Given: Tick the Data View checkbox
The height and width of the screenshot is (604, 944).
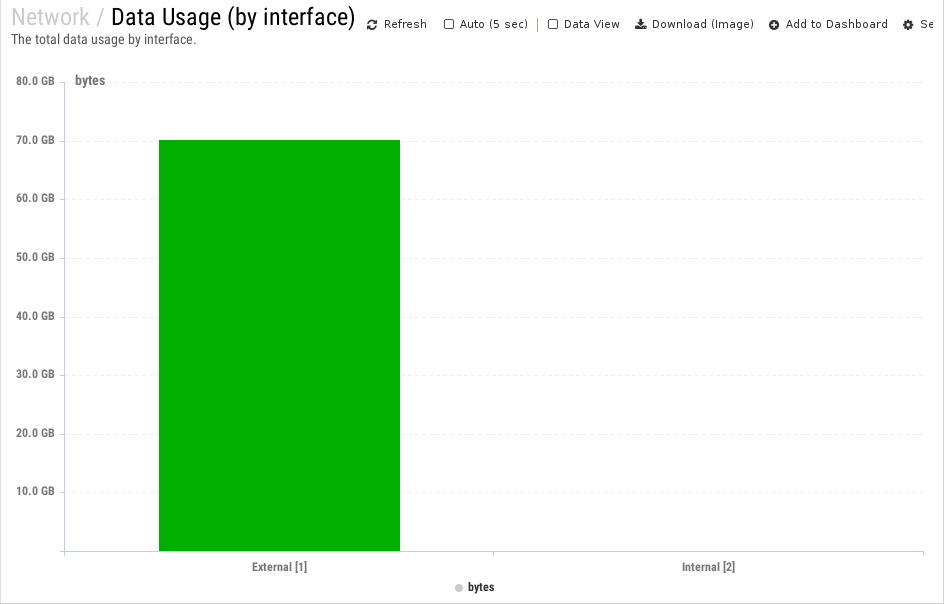Looking at the screenshot, I should click(x=553, y=24).
